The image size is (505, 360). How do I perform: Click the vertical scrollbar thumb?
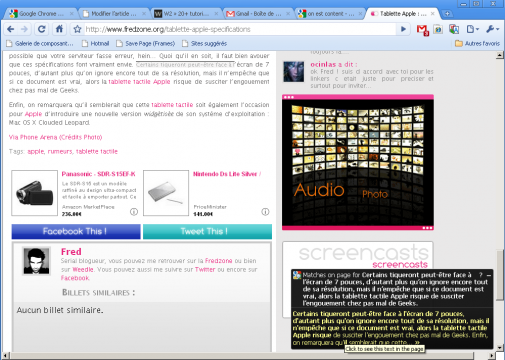[x=500, y=275]
